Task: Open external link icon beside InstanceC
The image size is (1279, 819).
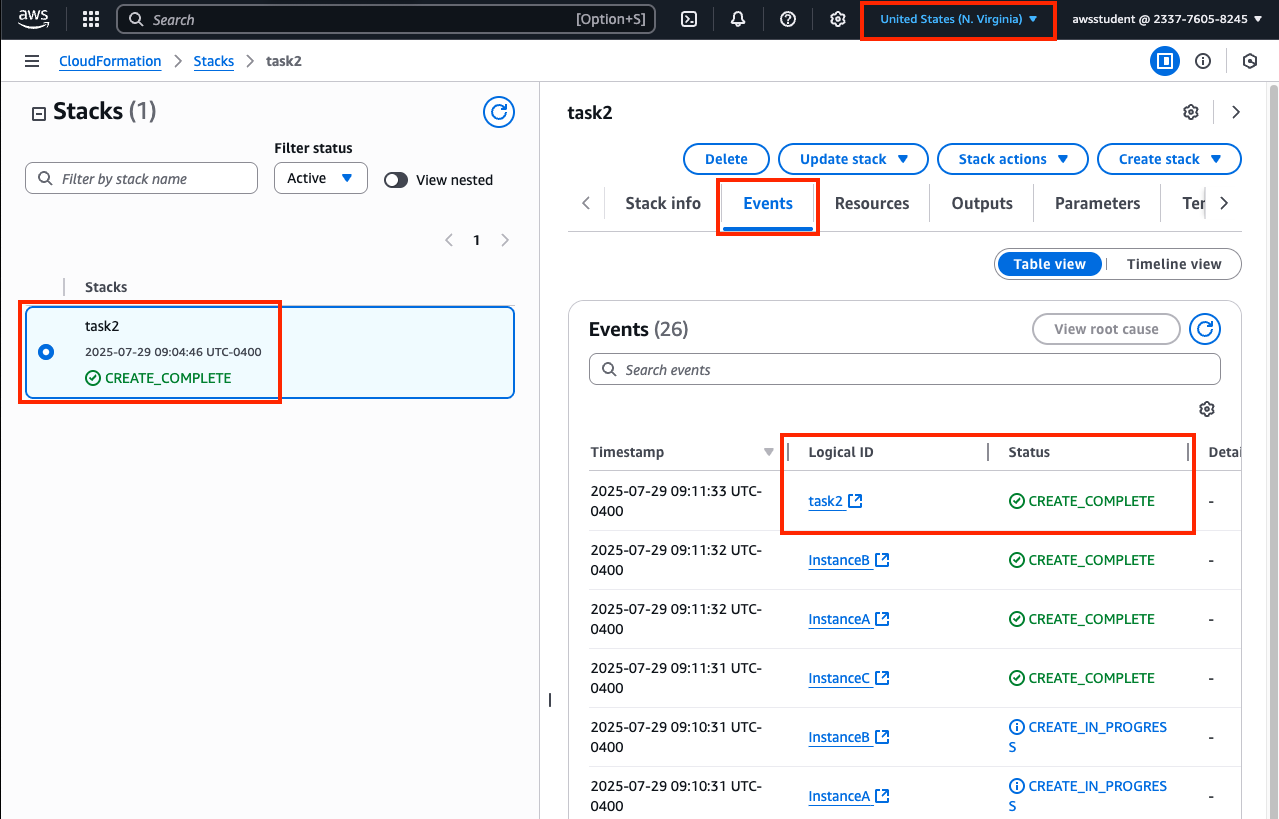Action: tap(882, 678)
